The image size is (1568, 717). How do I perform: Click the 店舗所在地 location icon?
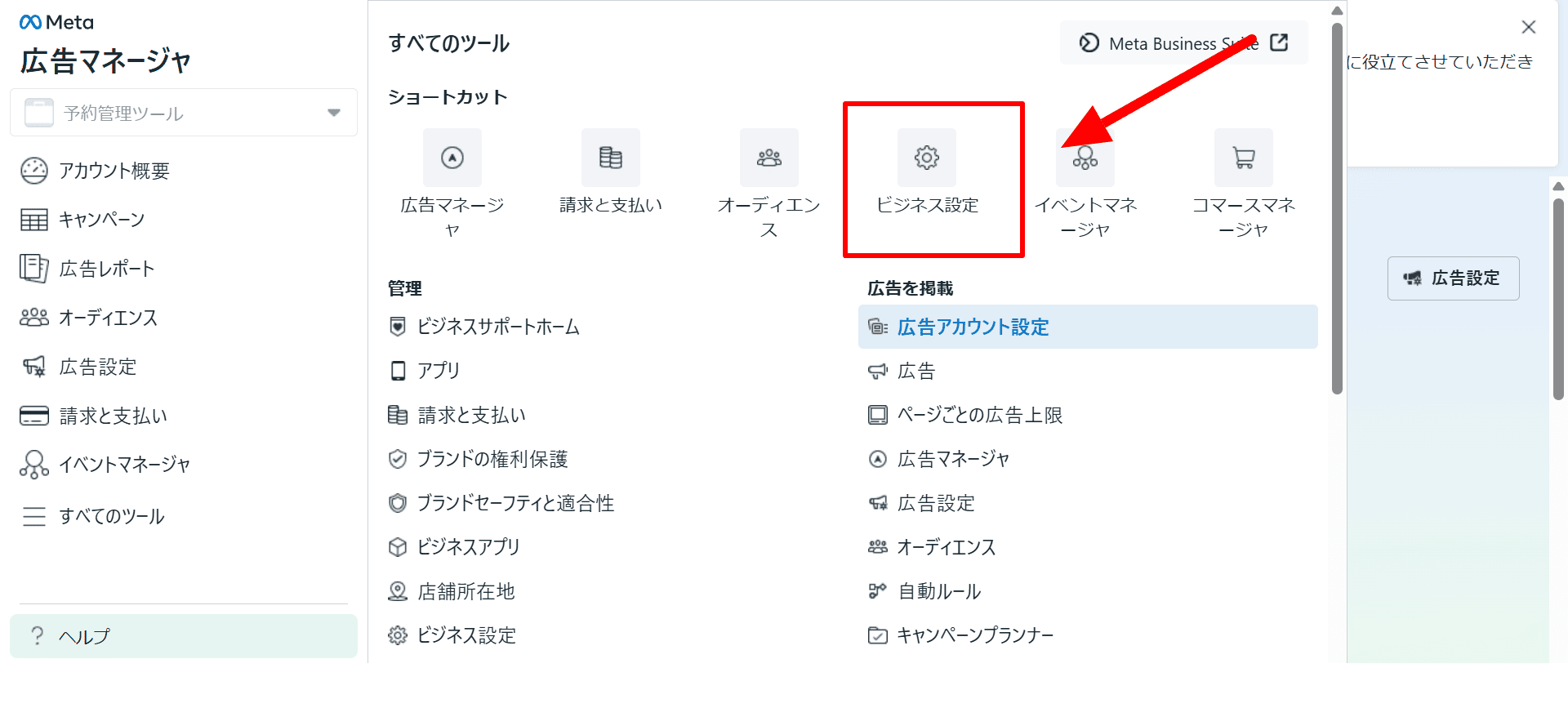398,591
